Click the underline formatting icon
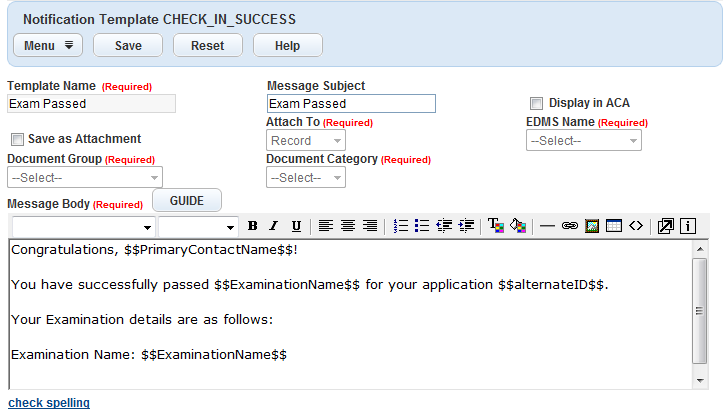The width and height of the screenshot is (725, 414). (x=296, y=226)
